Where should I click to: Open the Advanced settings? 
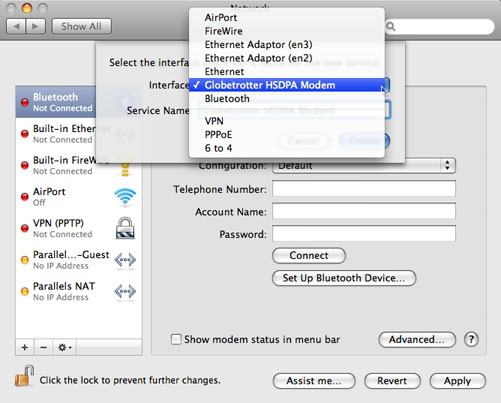point(417,340)
